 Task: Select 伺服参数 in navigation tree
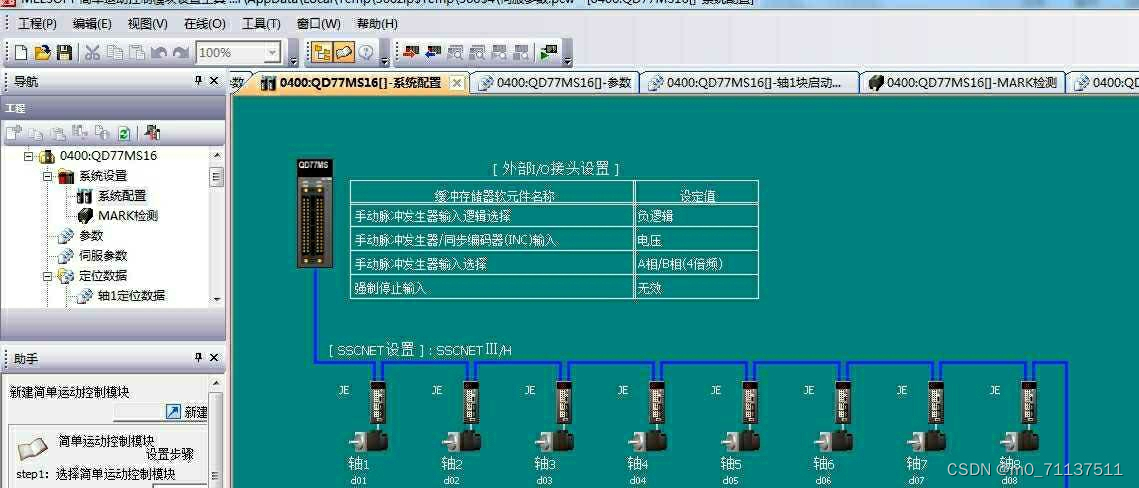click(103, 256)
